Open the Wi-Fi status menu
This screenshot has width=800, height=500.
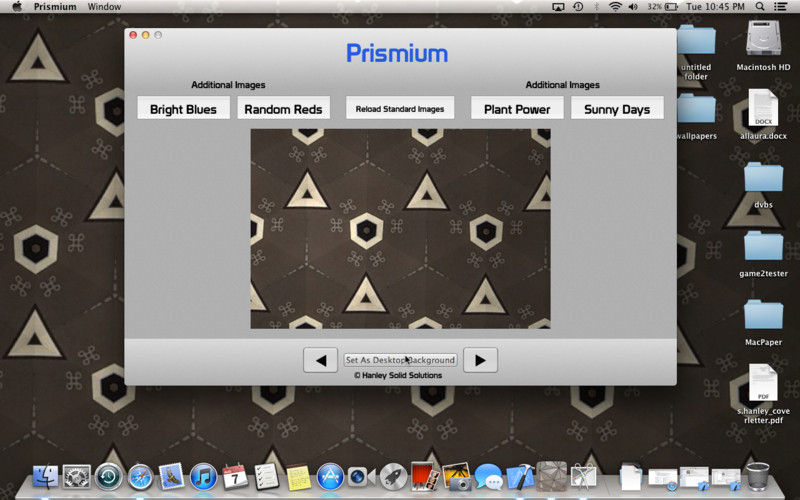pyautogui.click(x=615, y=7)
